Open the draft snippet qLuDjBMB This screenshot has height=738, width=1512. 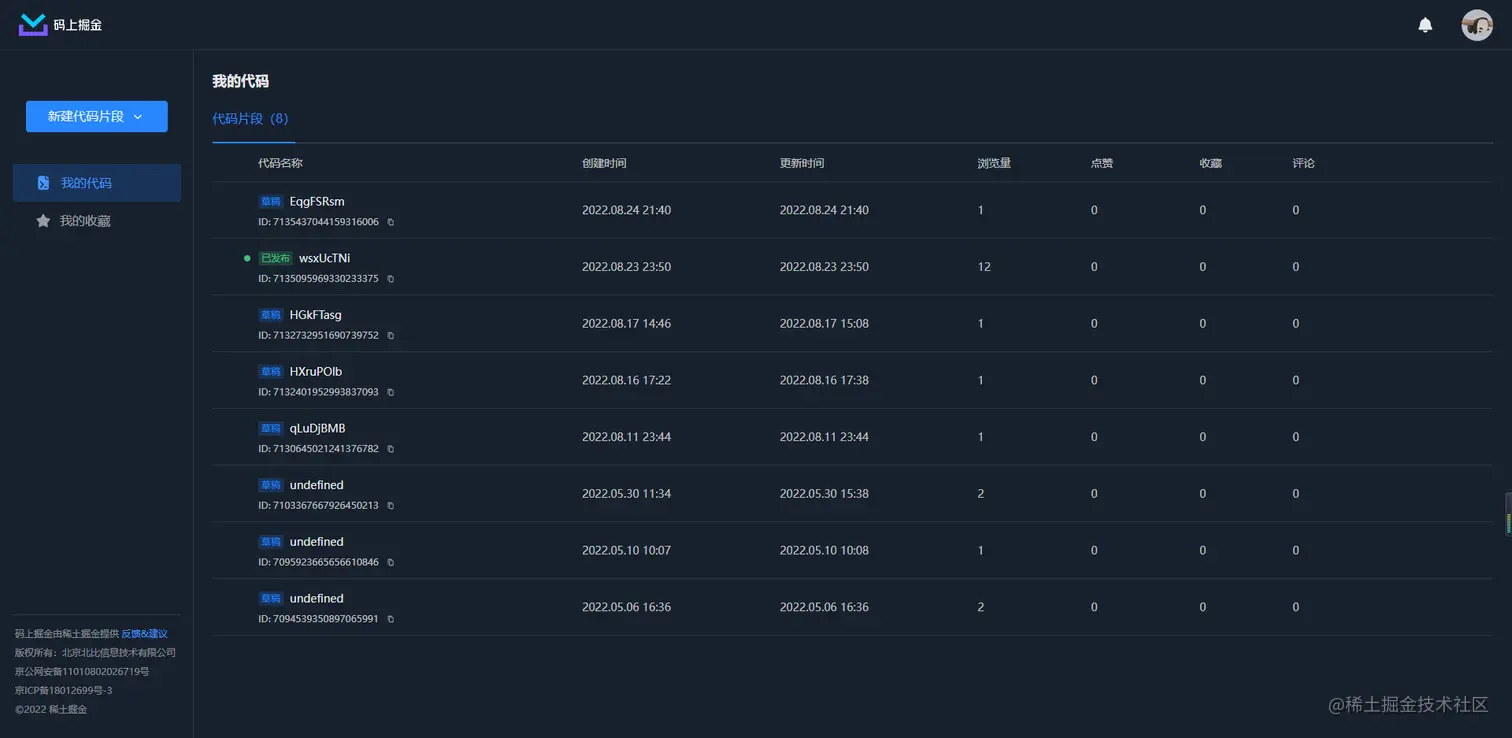317,428
